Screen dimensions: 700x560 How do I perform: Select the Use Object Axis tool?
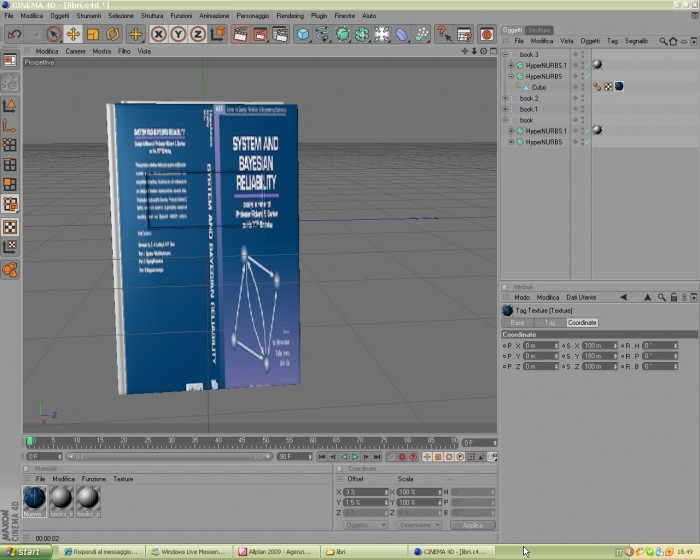(10, 125)
